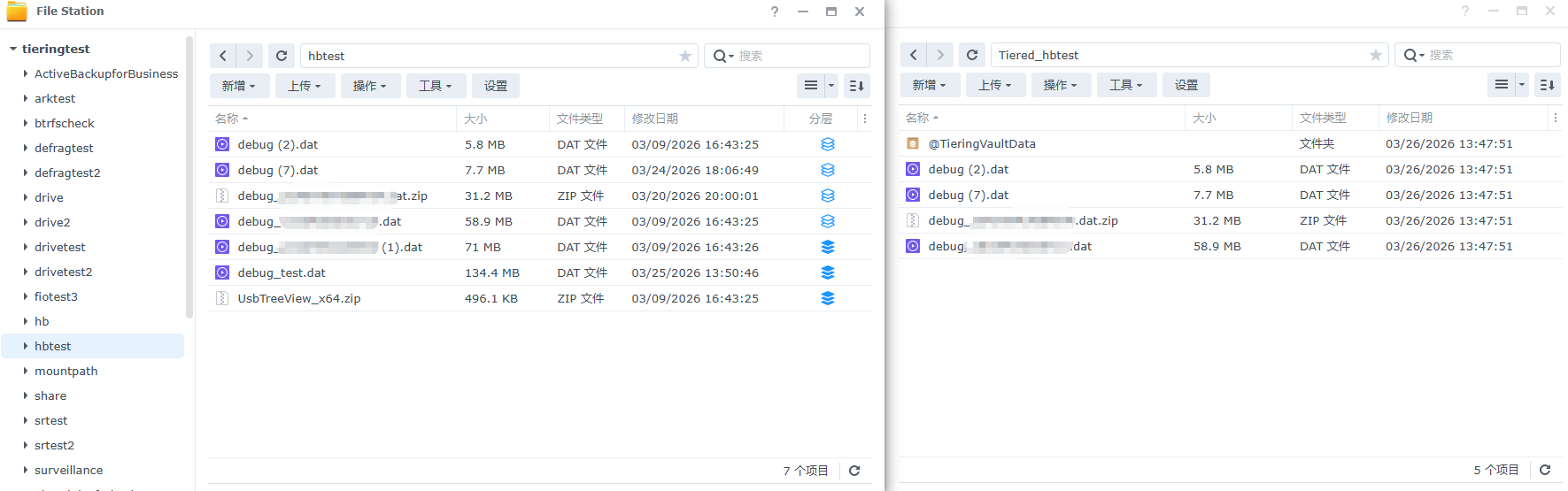Collapse the tieringtest root node

coord(13,49)
